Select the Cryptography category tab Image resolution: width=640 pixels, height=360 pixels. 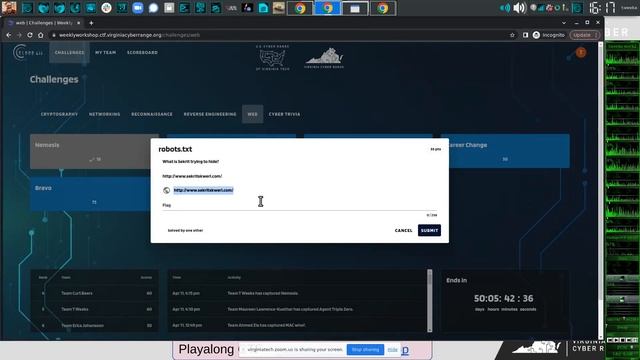pyautogui.click(x=59, y=114)
